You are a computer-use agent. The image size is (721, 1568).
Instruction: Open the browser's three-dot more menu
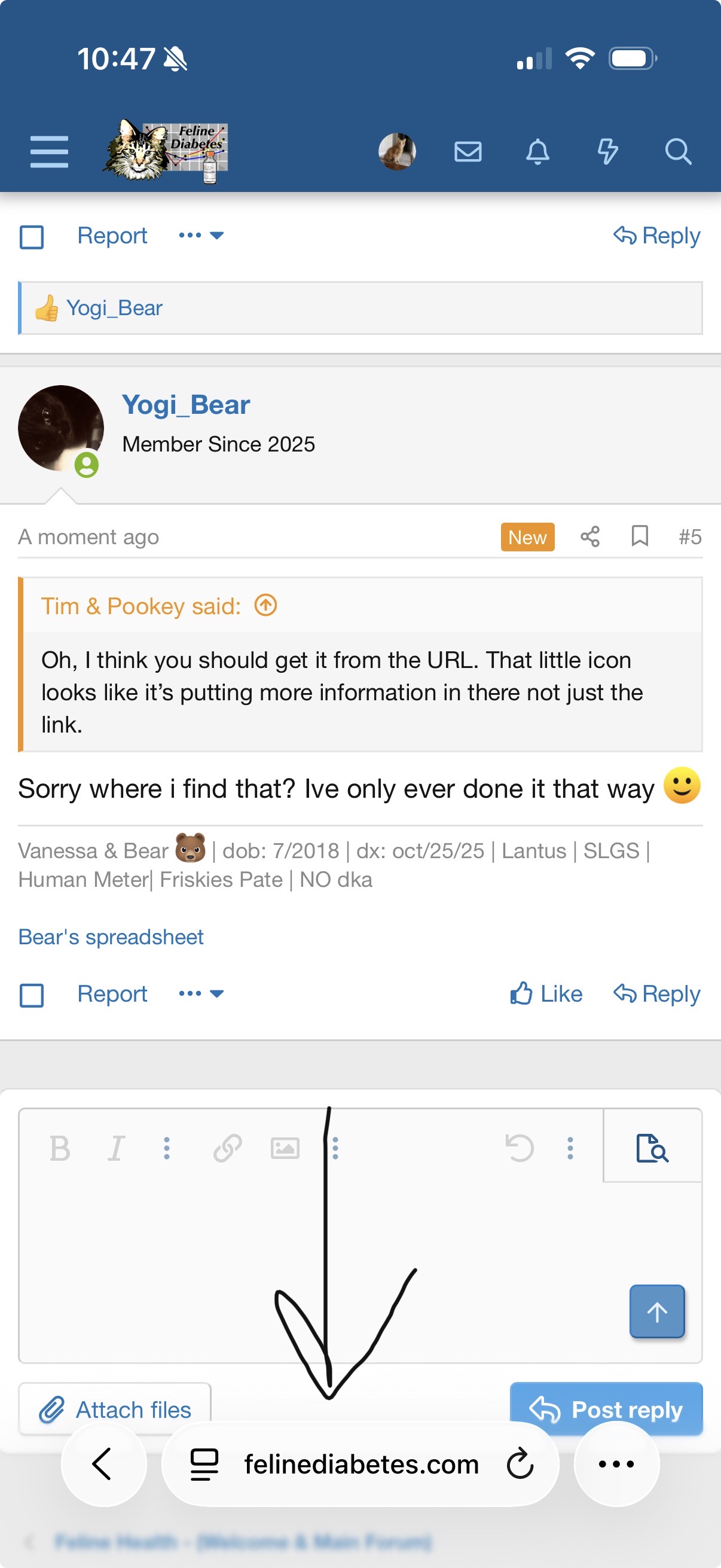[x=616, y=1464]
